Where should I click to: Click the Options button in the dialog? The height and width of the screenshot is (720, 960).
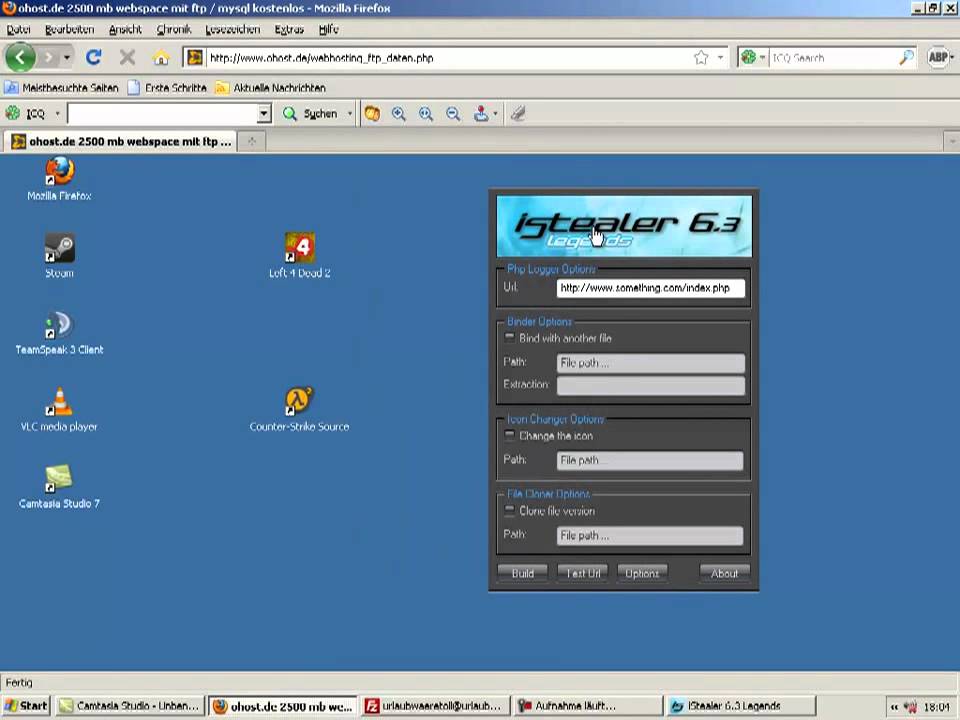(642, 573)
